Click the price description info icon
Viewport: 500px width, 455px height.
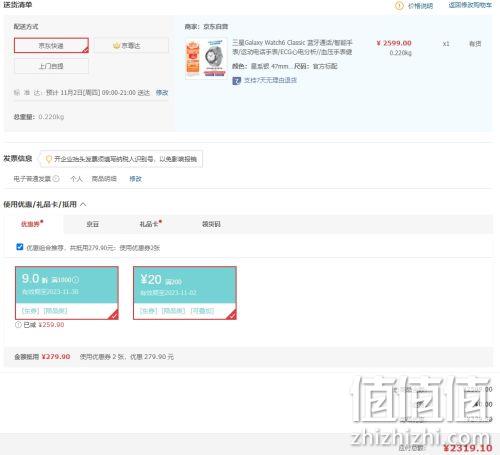(x=399, y=6)
